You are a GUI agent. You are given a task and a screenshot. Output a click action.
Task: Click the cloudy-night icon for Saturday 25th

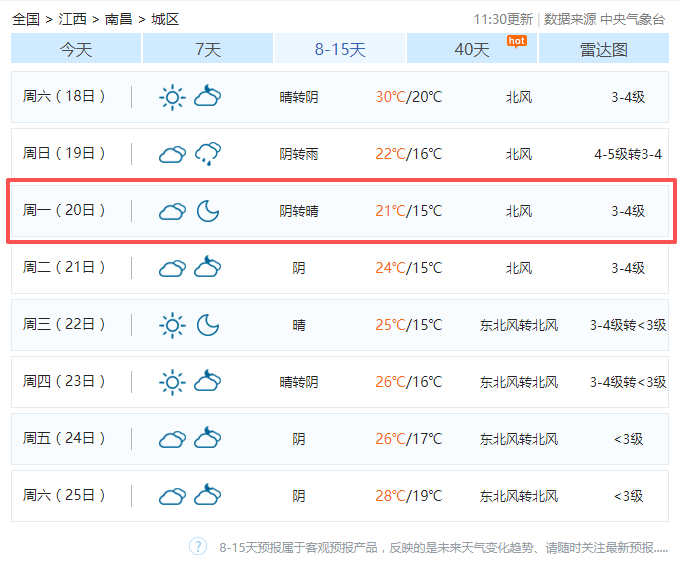[208, 496]
